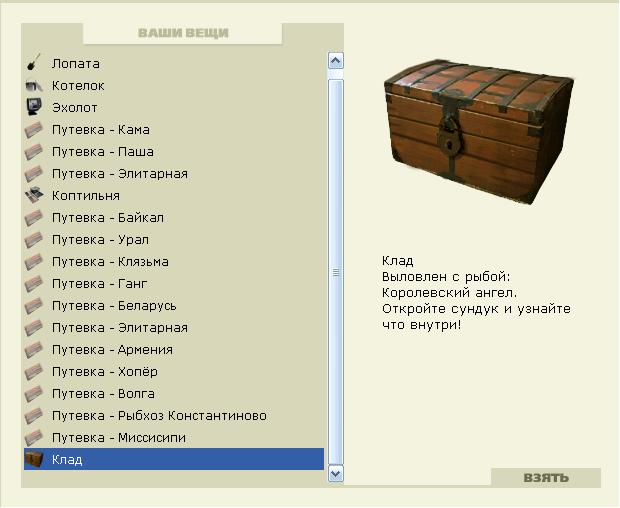The width and height of the screenshot is (620, 508).
Task: Click the ticket icon for Путевка - Армения
Action: coord(34,350)
